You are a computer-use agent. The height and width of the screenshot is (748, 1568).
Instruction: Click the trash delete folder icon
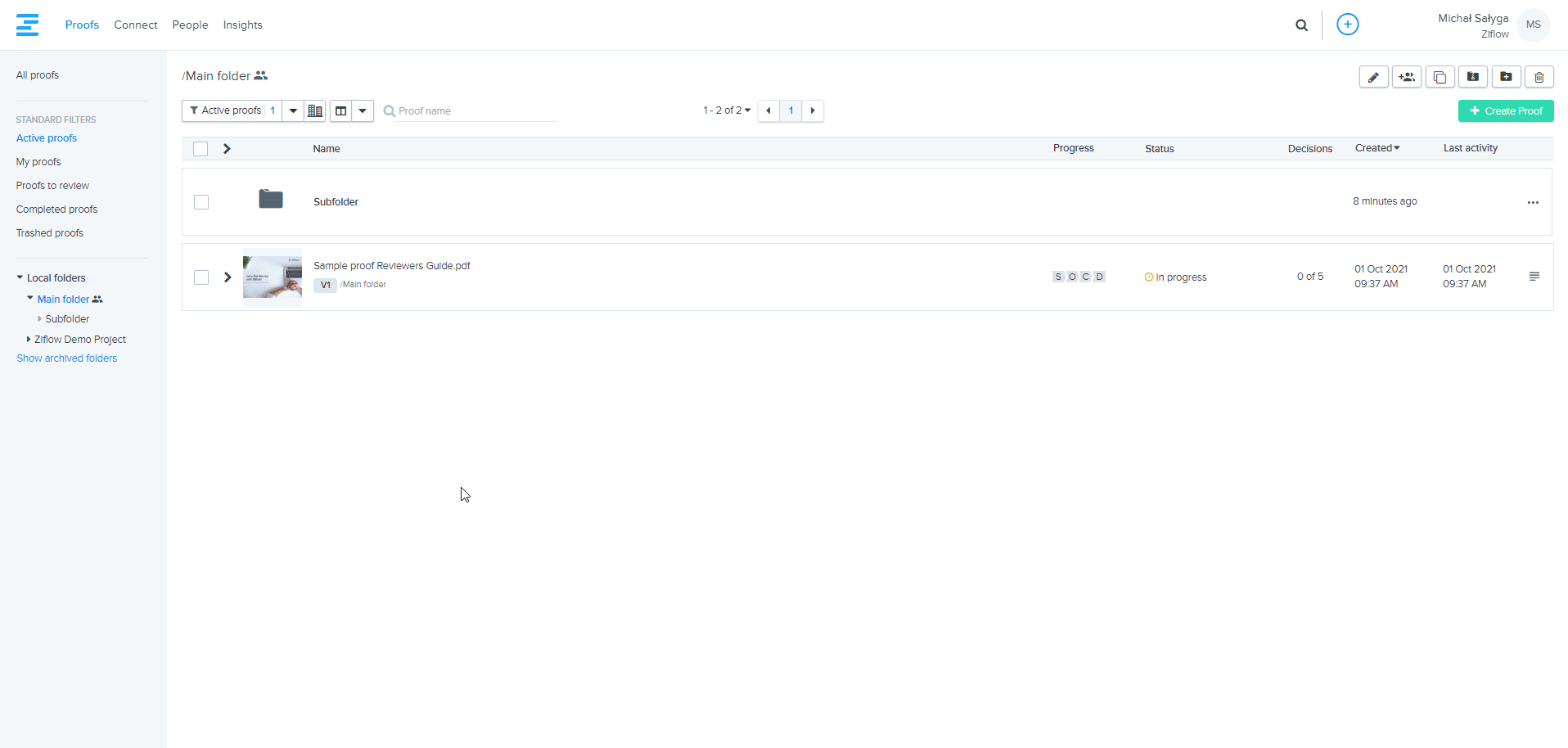[x=1539, y=77]
